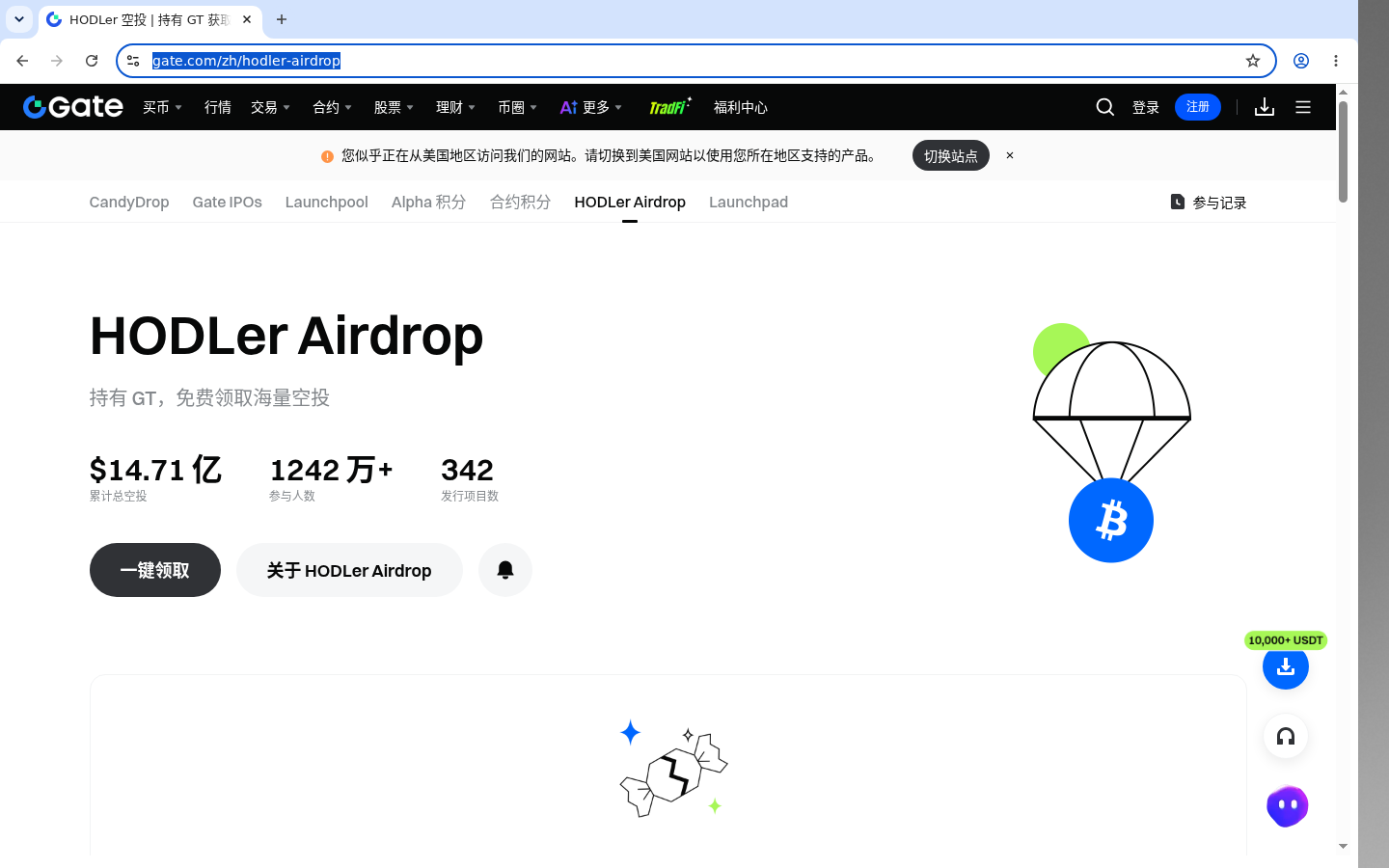Click the Gate logo in header
This screenshot has width=1389, height=868.
coord(73,107)
